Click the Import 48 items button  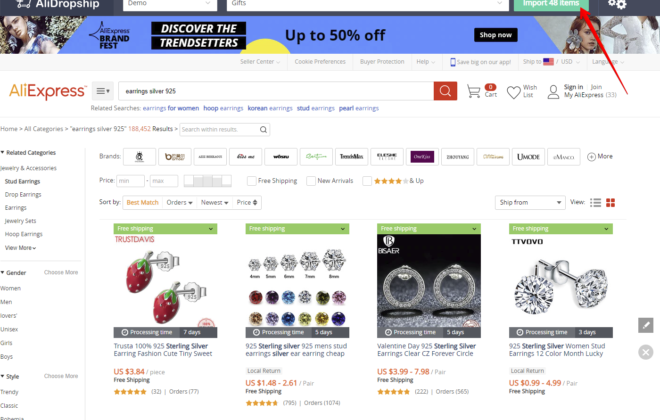coord(551,4)
